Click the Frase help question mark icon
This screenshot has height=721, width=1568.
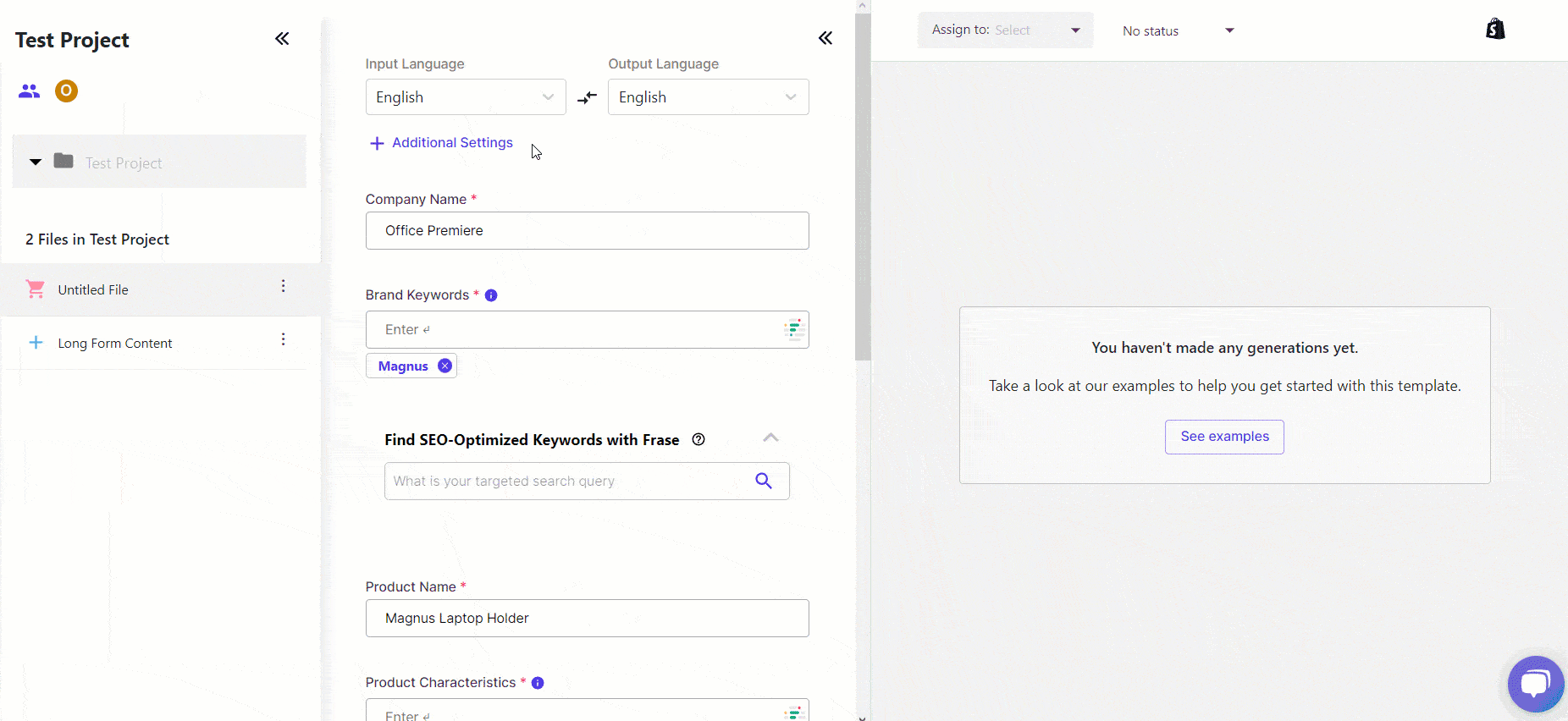click(698, 439)
